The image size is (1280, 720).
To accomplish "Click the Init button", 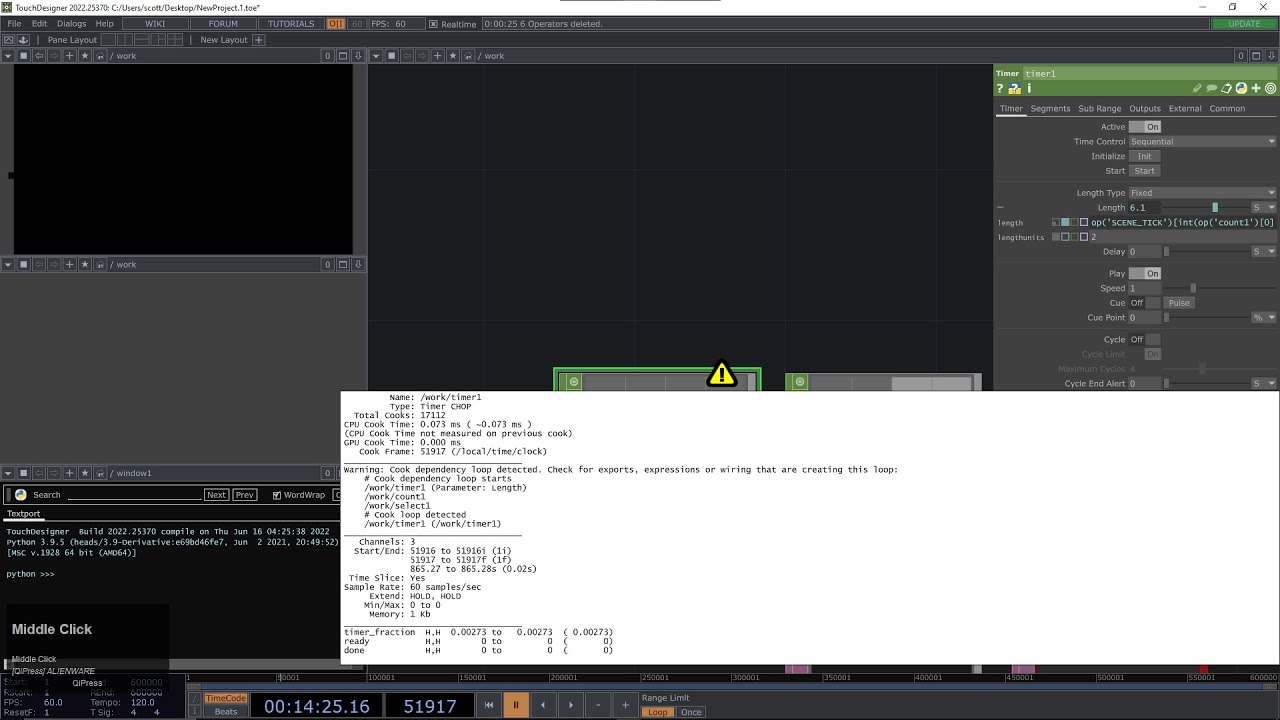I will [1144, 156].
